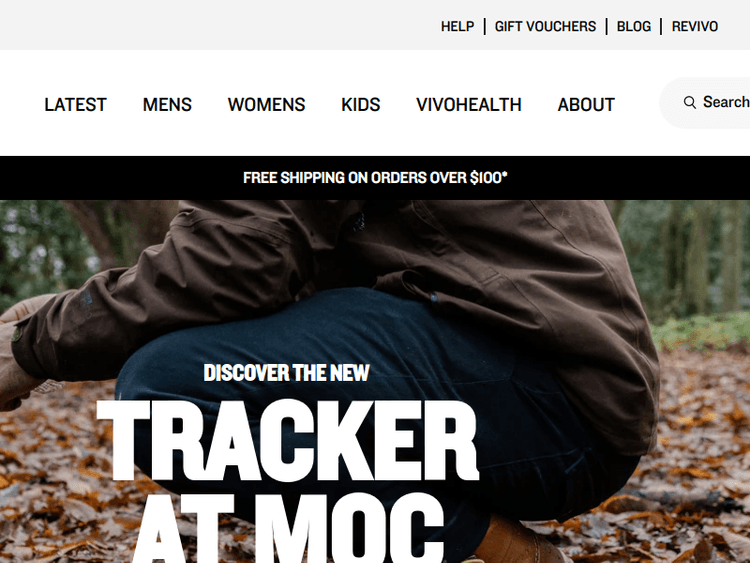Click the magnifying glass search icon
The width and height of the screenshot is (750, 563).
click(x=689, y=102)
